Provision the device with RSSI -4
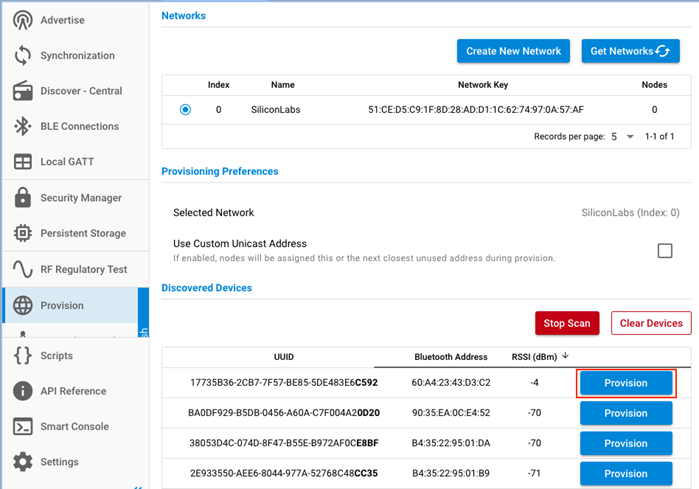The image size is (699, 489). [x=626, y=383]
